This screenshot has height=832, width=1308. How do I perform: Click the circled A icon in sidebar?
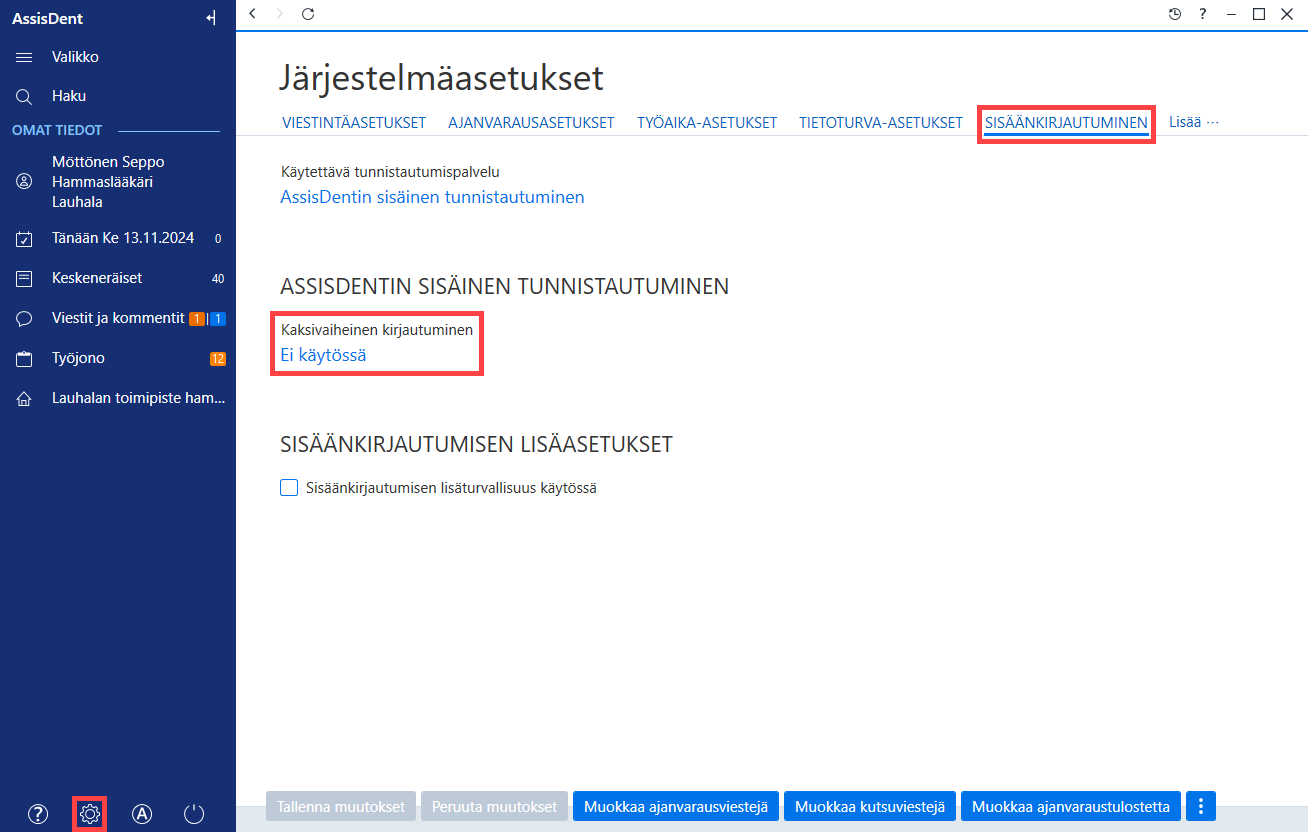pos(142,814)
